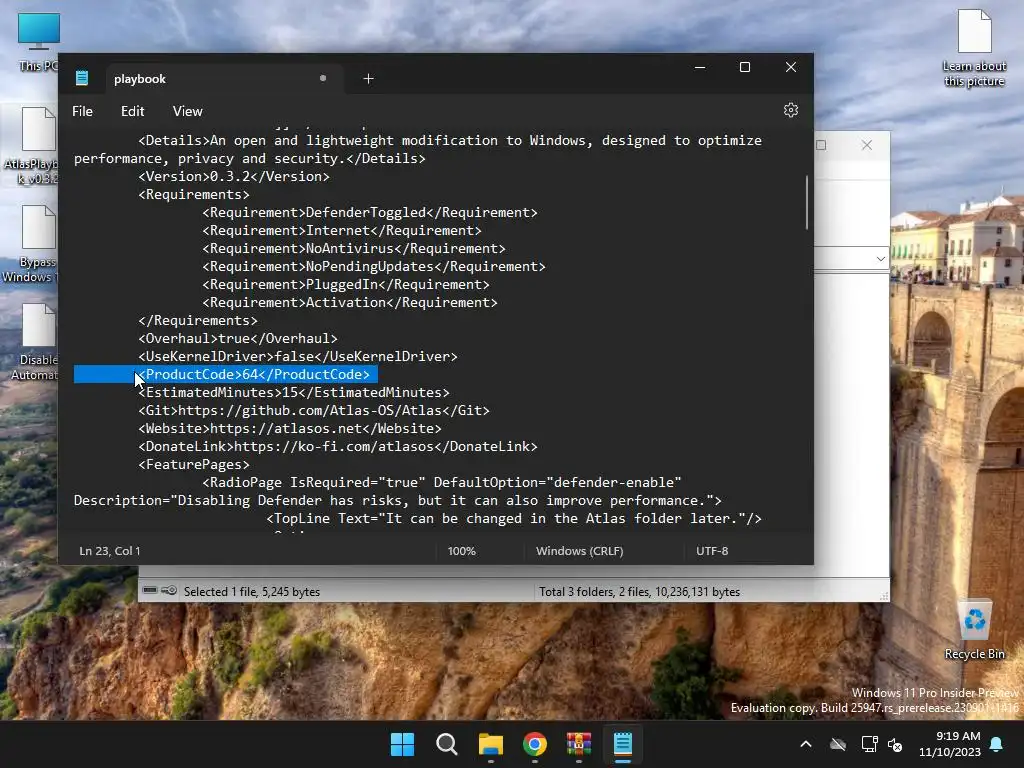Click the OneDrive cloud tray icon

[838, 744]
